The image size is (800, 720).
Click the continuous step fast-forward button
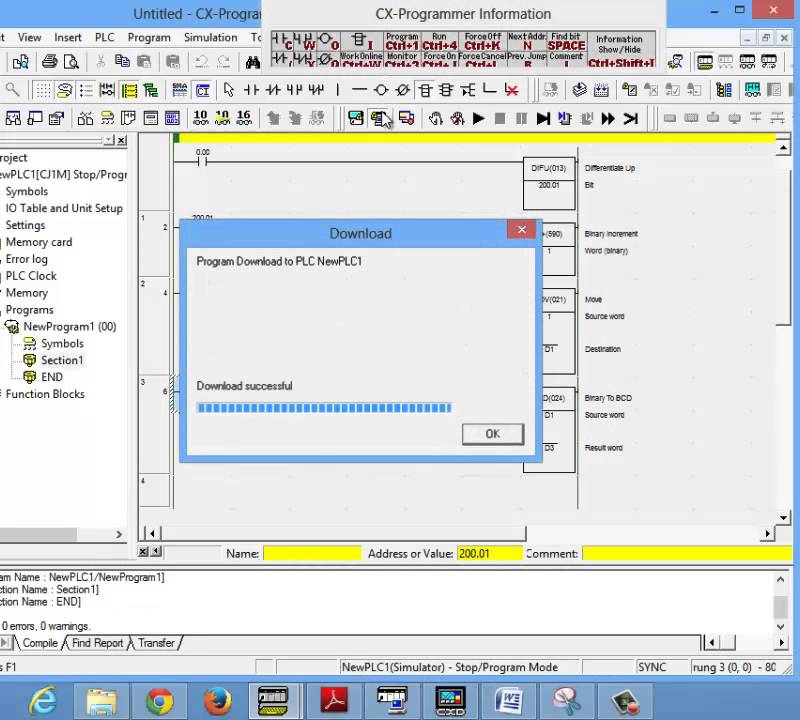tap(608, 119)
